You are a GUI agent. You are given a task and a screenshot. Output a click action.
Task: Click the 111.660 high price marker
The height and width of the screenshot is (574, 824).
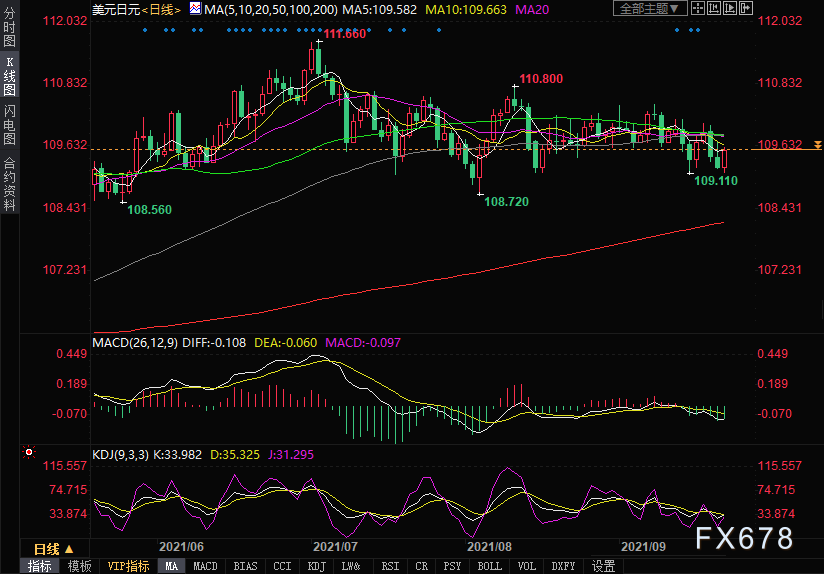point(345,34)
